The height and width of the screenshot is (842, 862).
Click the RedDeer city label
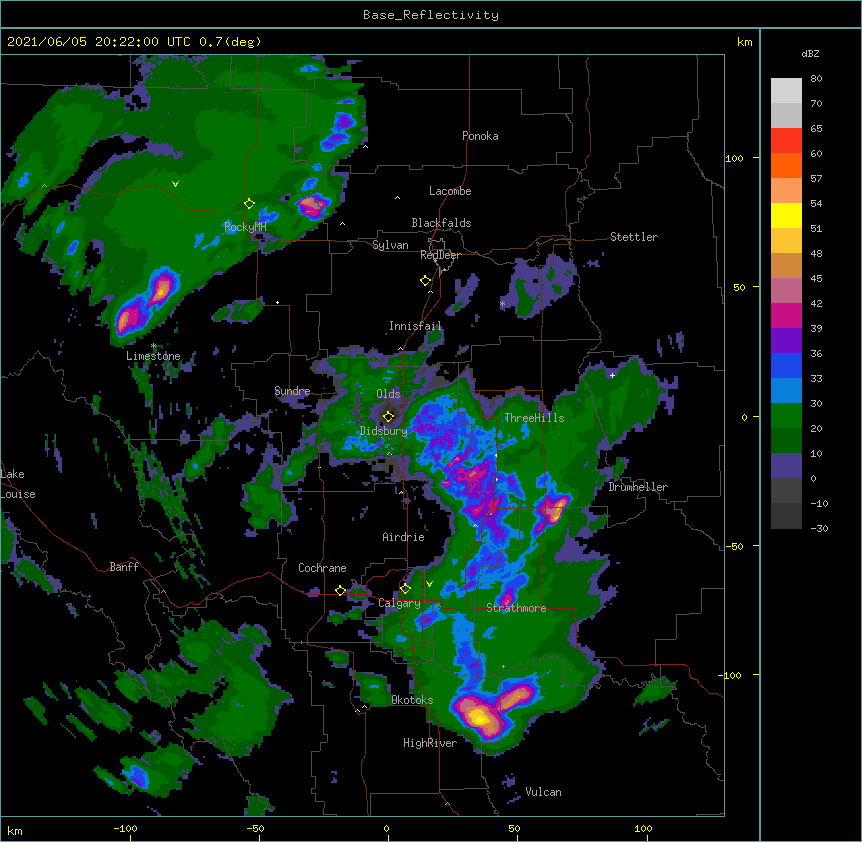pyautogui.click(x=440, y=255)
